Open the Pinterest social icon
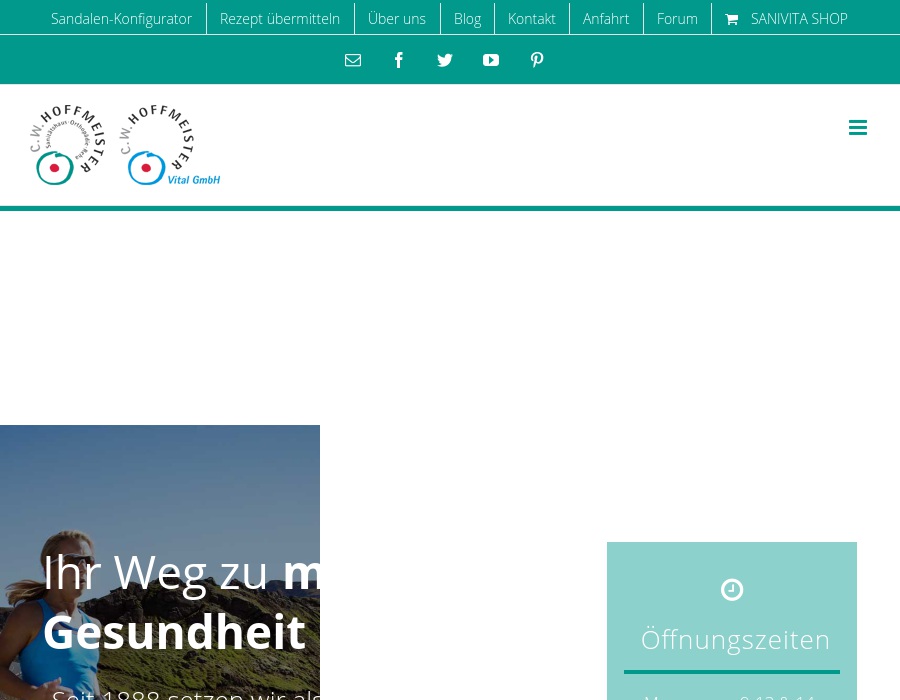 pos(537,60)
